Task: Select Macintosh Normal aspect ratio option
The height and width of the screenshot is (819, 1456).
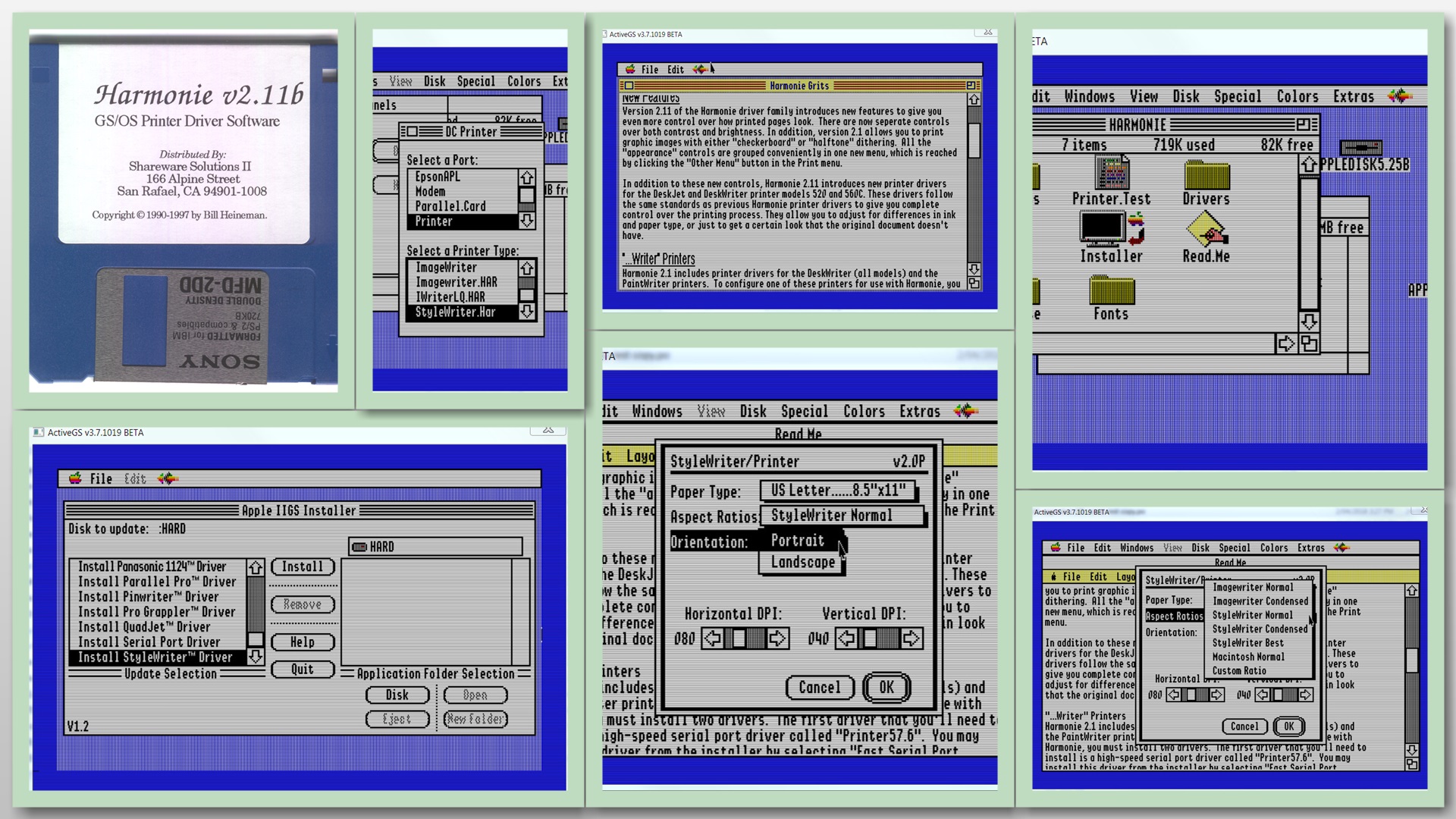Action: click(x=1260, y=657)
